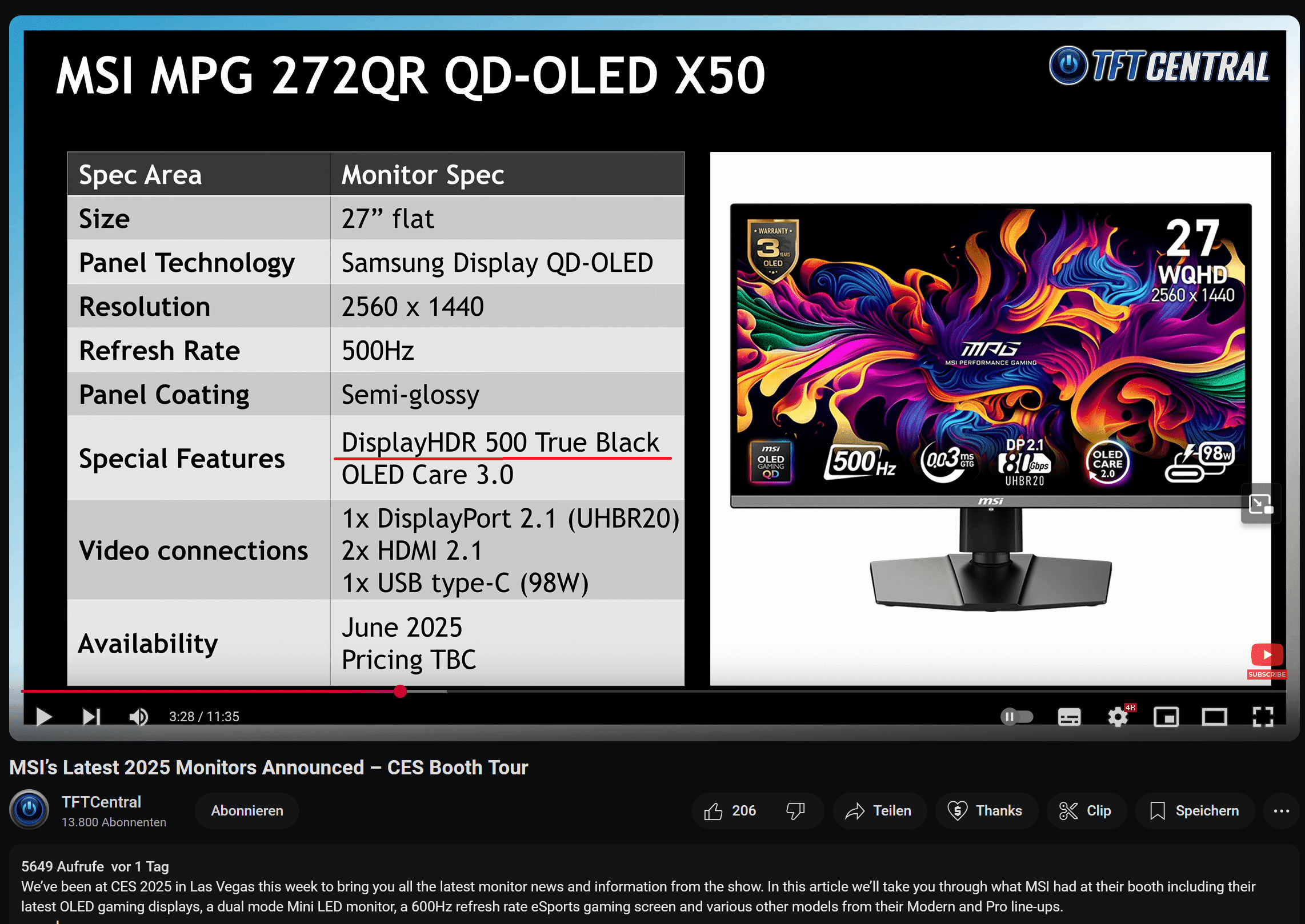Dislike the video

[x=795, y=811]
